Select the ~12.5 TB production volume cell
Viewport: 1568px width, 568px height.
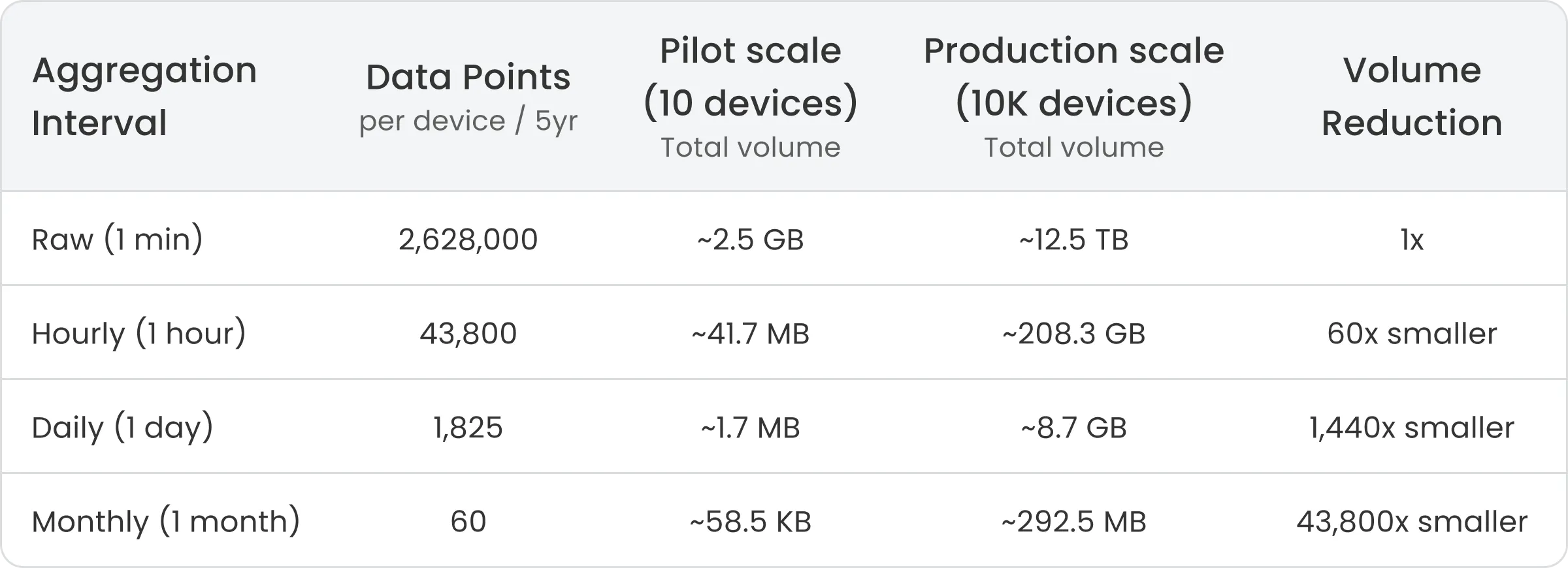[x=1073, y=240]
